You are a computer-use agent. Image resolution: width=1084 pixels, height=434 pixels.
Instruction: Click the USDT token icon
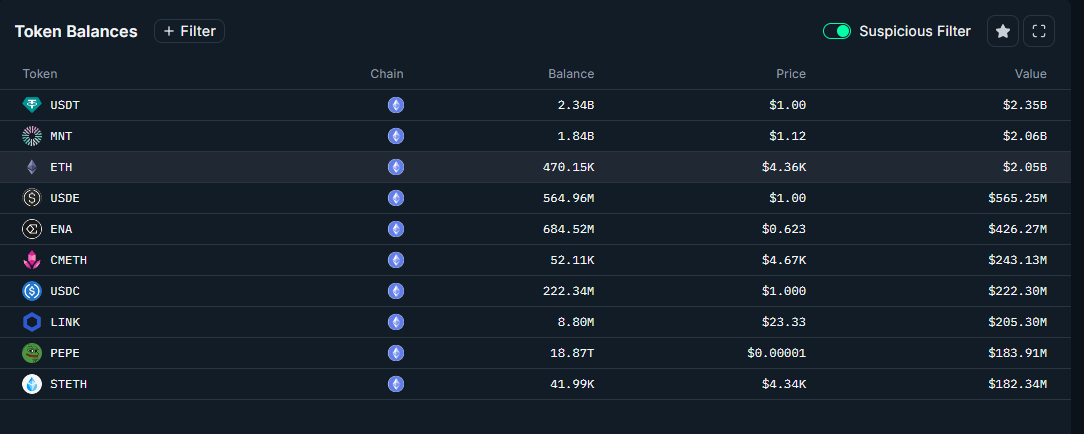pyautogui.click(x=32, y=105)
